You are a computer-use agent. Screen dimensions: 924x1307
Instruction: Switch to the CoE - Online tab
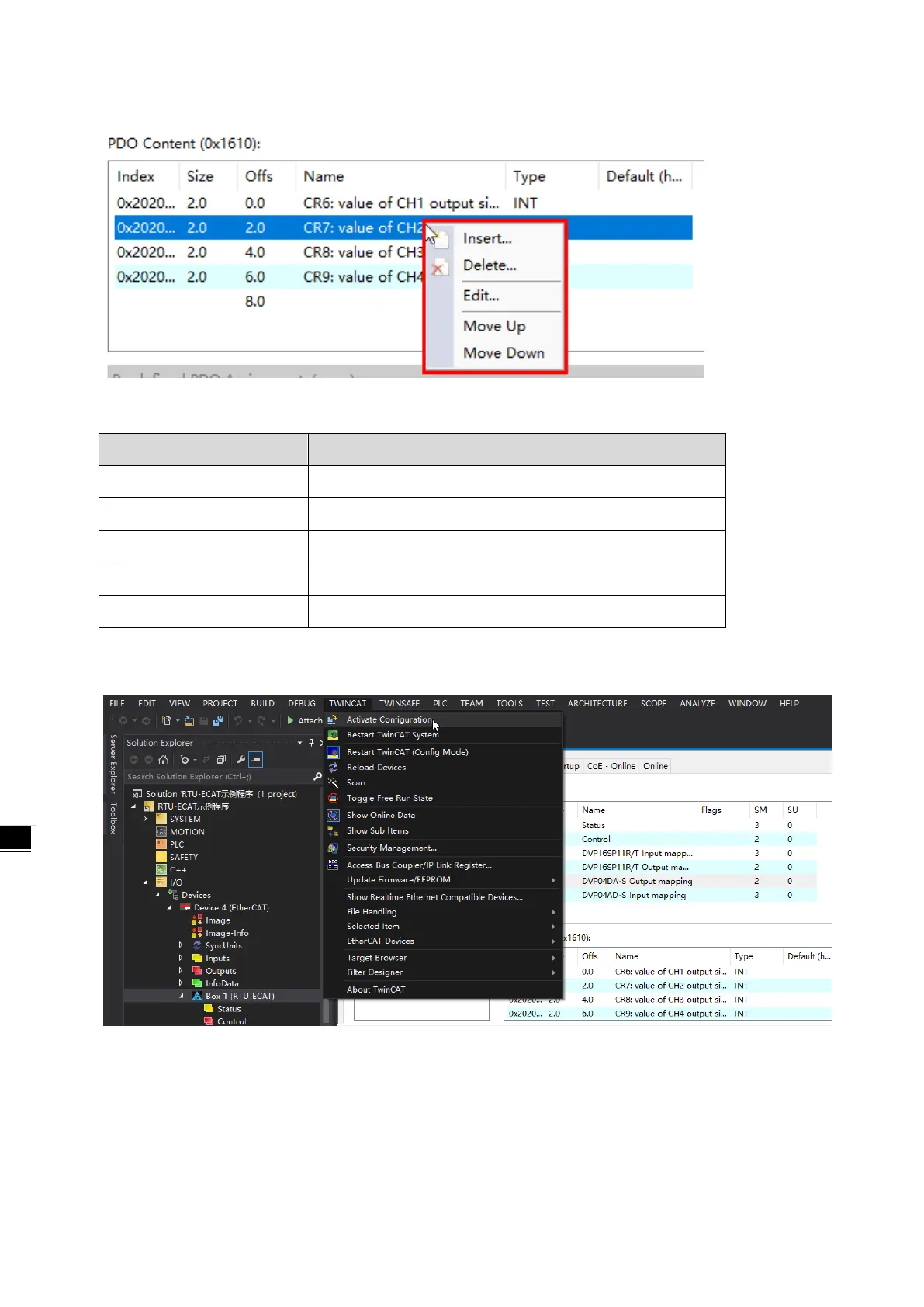611,766
